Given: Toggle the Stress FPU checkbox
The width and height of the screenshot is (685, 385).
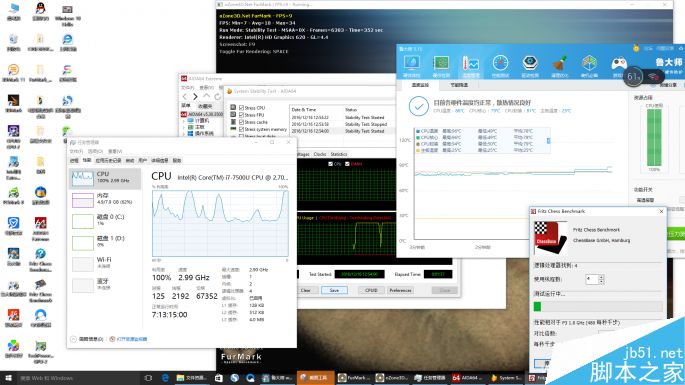Looking at the screenshot, I should click(x=241, y=115).
